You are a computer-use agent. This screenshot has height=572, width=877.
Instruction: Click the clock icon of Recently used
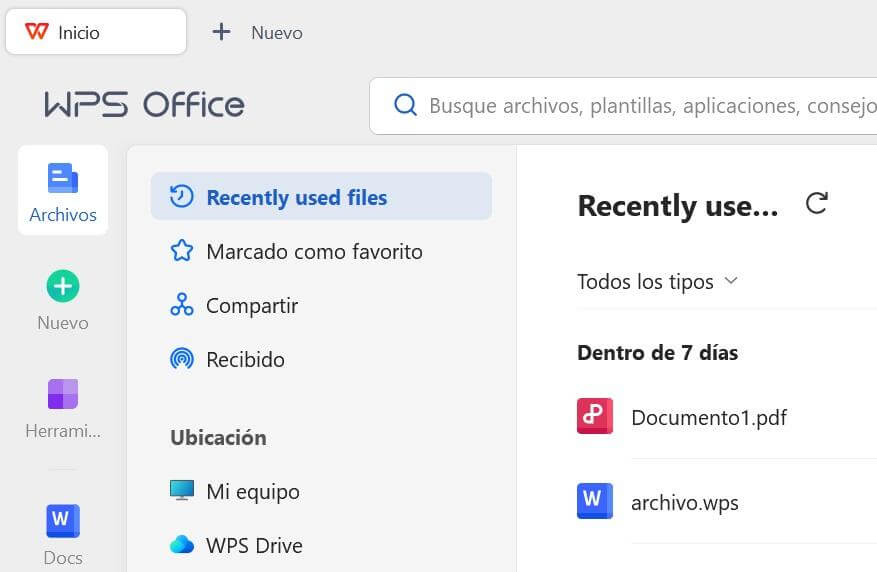(x=182, y=196)
